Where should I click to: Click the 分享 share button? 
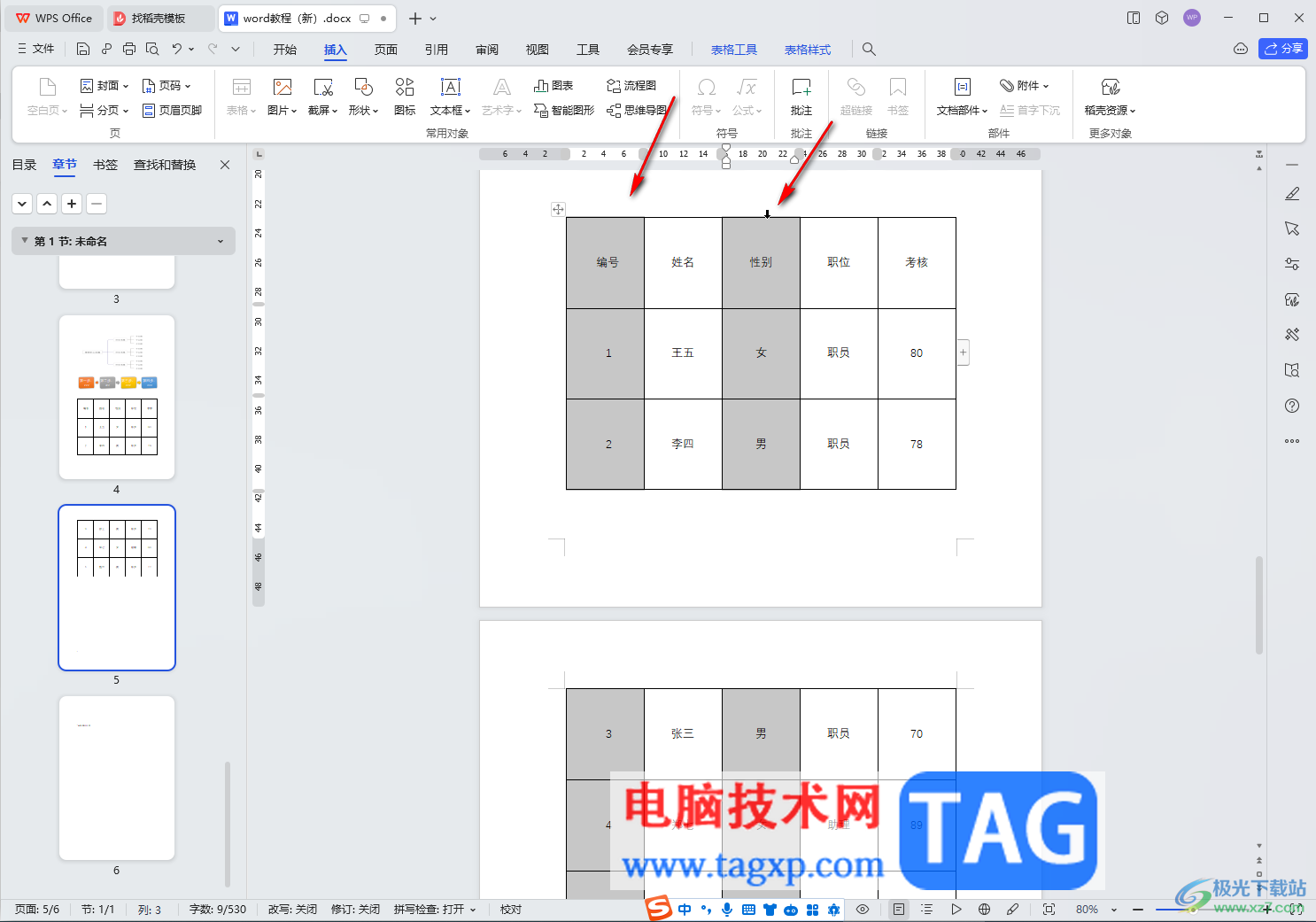1283,49
